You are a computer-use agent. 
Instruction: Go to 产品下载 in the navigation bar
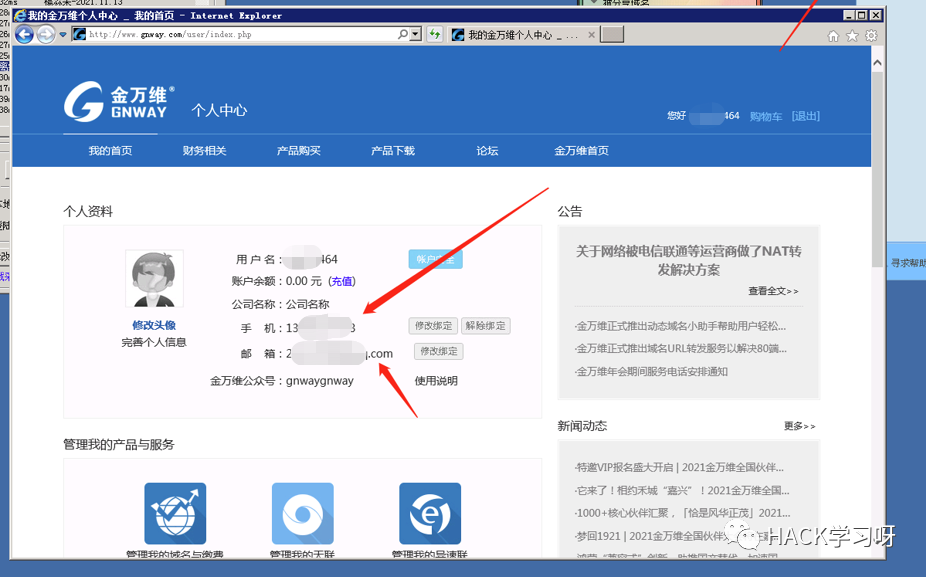pos(393,151)
